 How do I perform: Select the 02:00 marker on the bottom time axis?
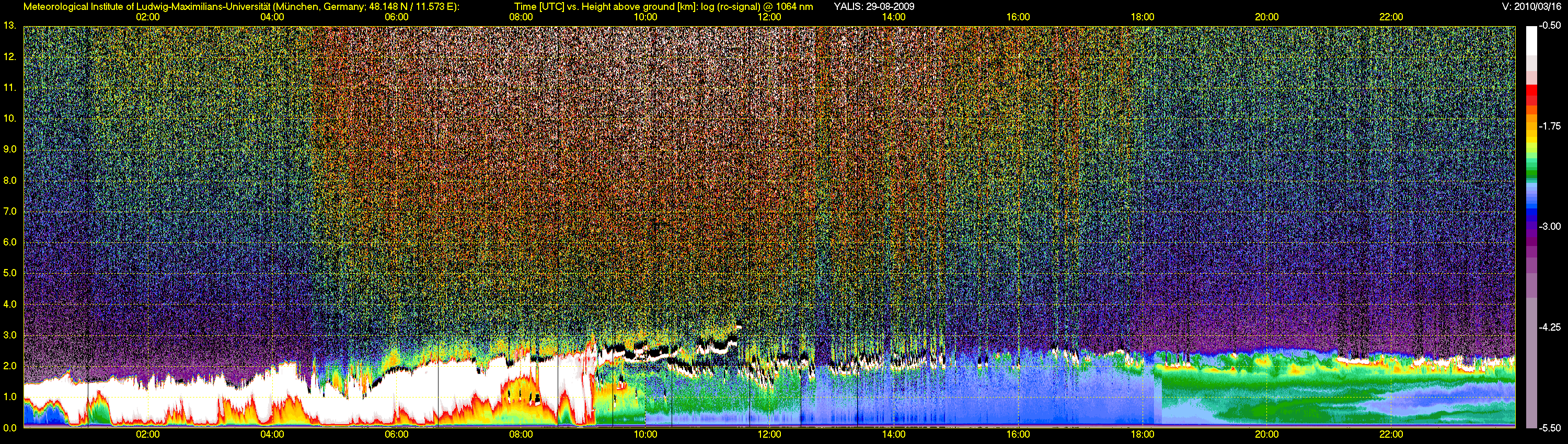[x=148, y=434]
